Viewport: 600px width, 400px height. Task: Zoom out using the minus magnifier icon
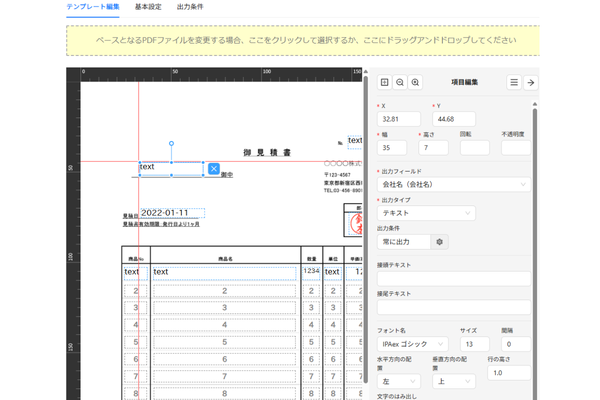tap(400, 83)
